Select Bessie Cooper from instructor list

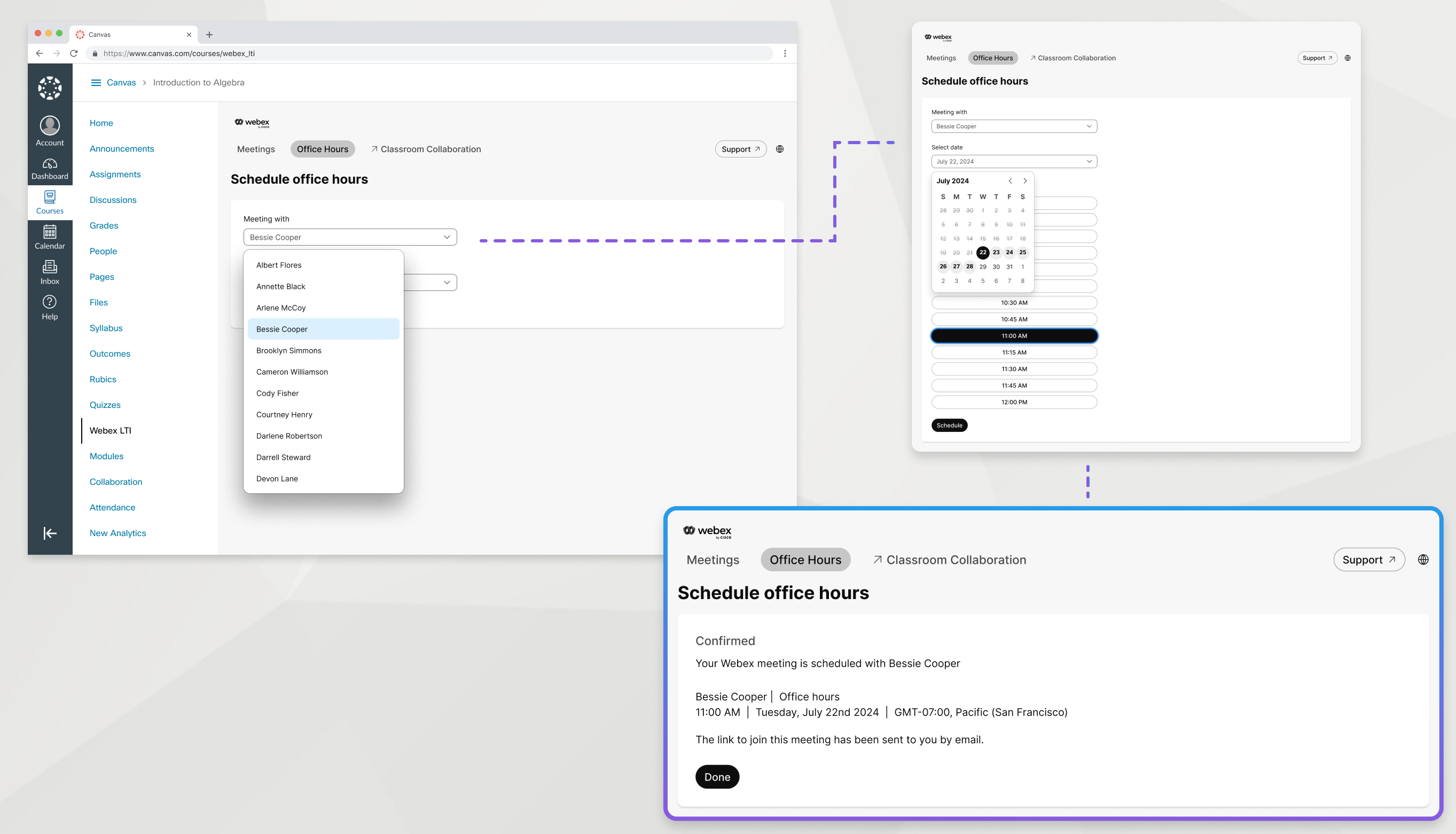323,328
